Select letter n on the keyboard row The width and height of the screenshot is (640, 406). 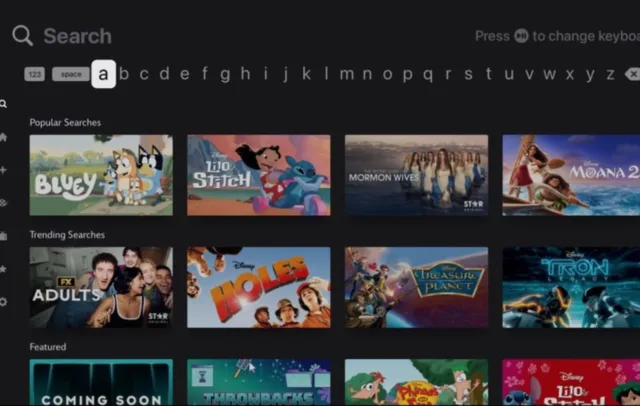[367, 75]
